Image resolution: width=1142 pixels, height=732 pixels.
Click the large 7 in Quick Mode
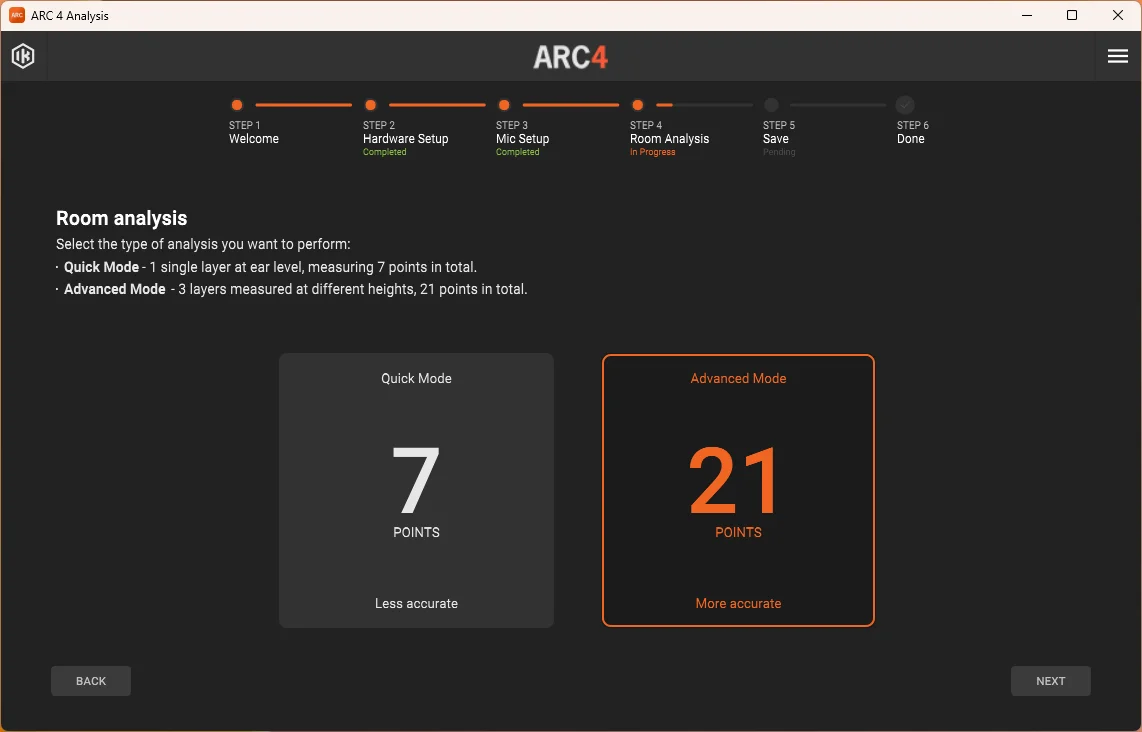pyautogui.click(x=416, y=480)
